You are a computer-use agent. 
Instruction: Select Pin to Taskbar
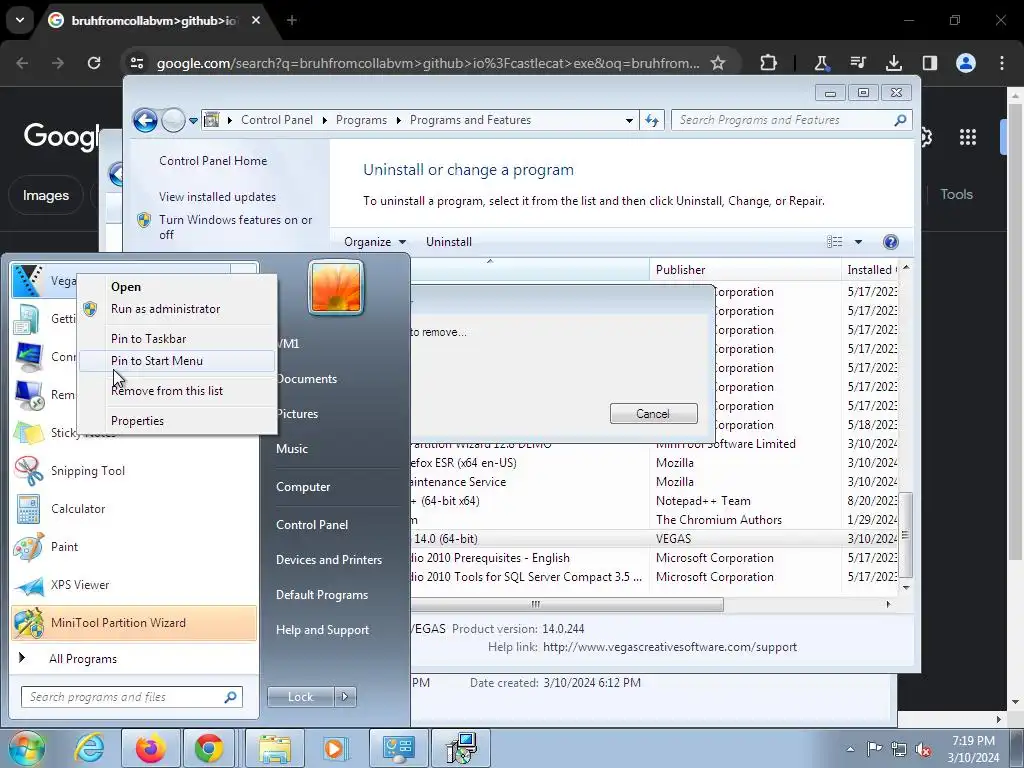148,339
